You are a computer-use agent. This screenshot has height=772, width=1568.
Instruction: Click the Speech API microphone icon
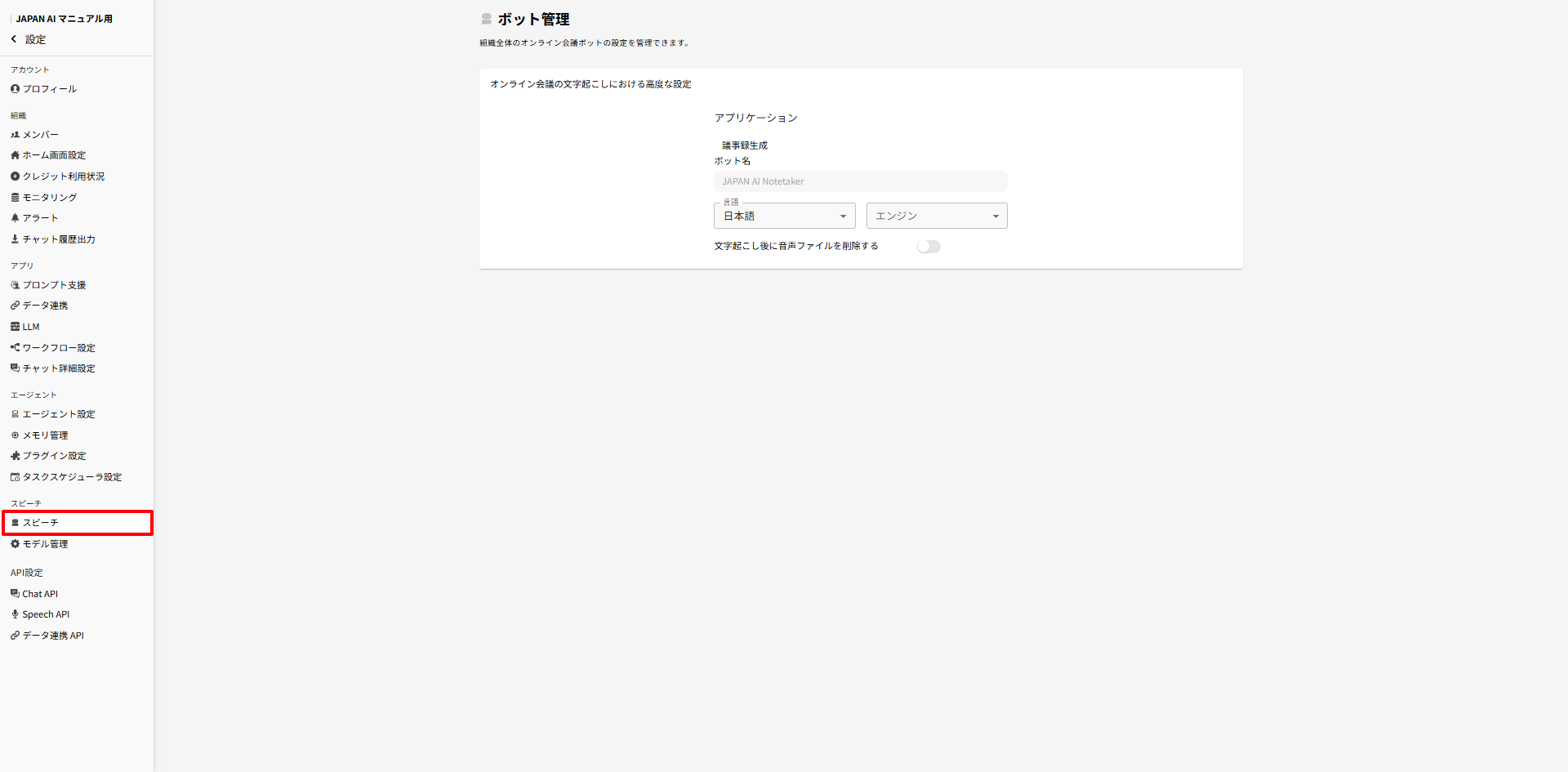click(x=15, y=614)
